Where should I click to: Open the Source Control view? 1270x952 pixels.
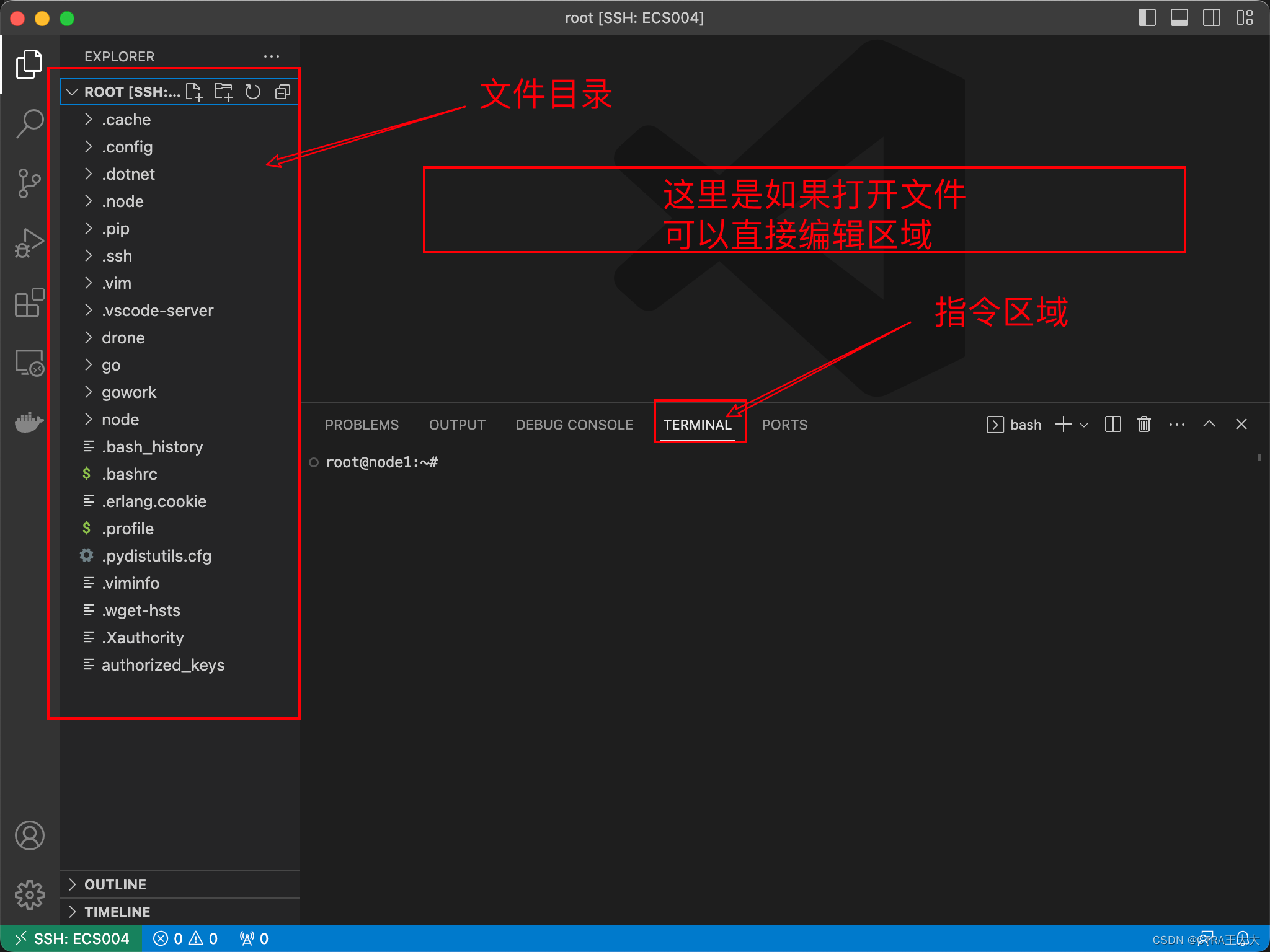click(x=29, y=183)
